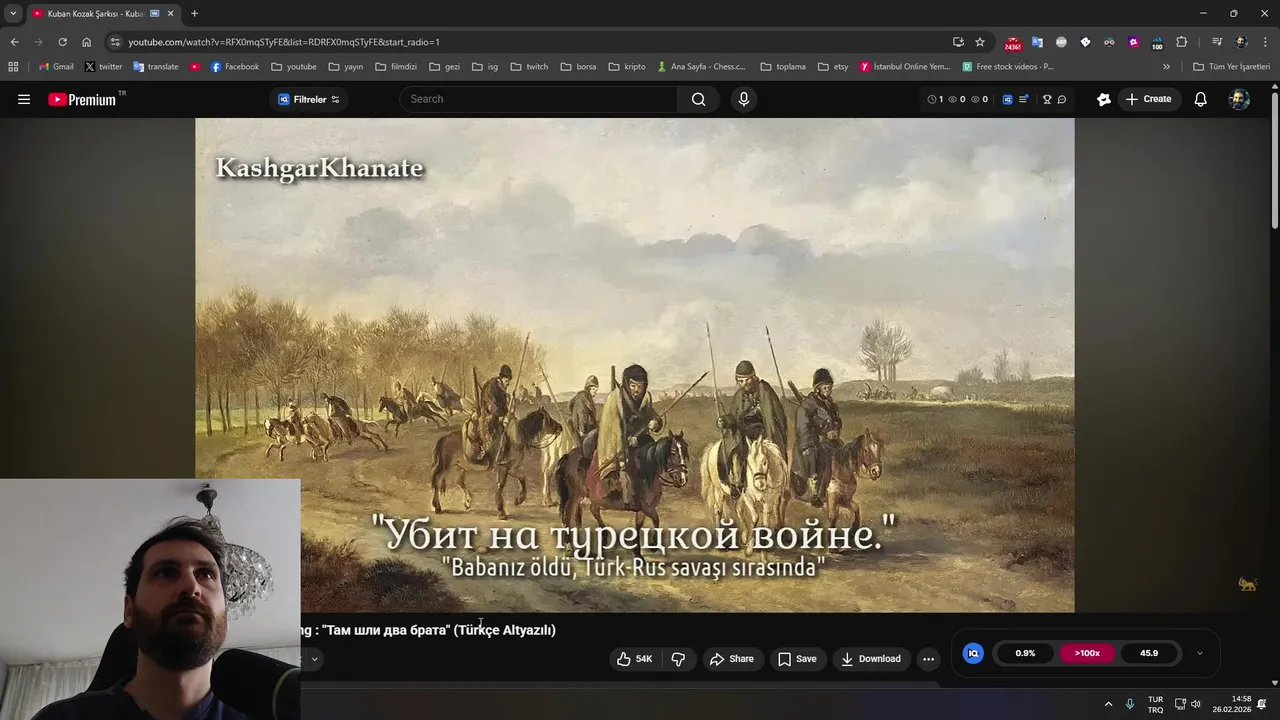Open the twitter bookmark
The image size is (1280, 720).
[x=104, y=67]
